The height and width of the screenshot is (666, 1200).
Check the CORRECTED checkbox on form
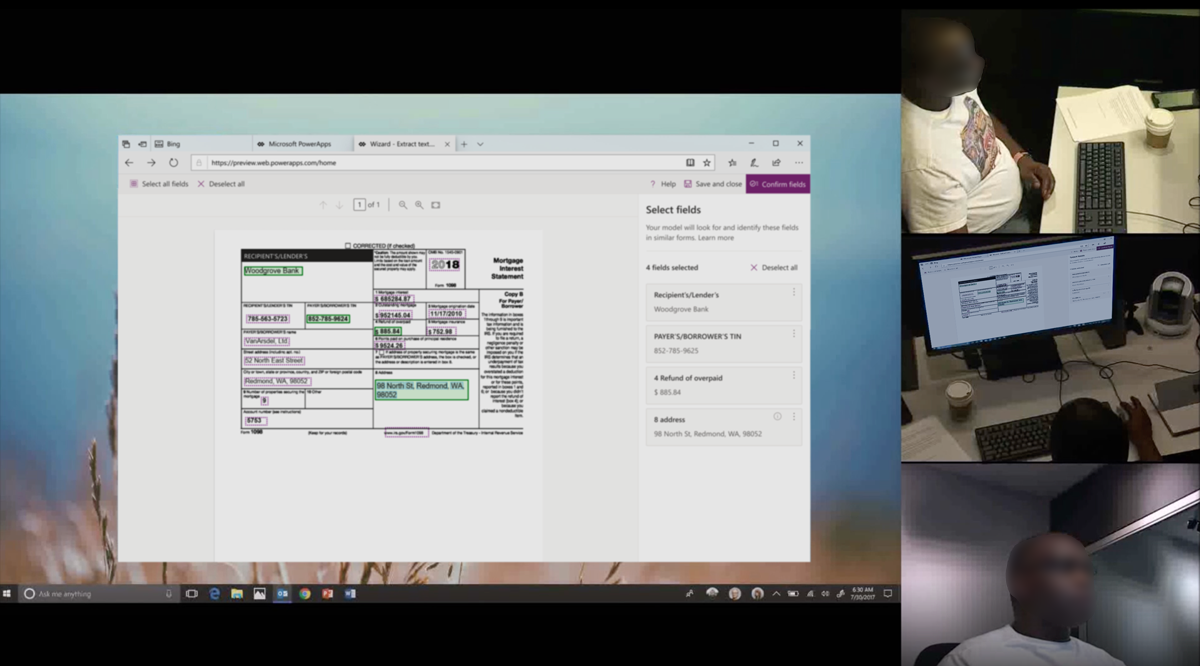[x=348, y=246]
